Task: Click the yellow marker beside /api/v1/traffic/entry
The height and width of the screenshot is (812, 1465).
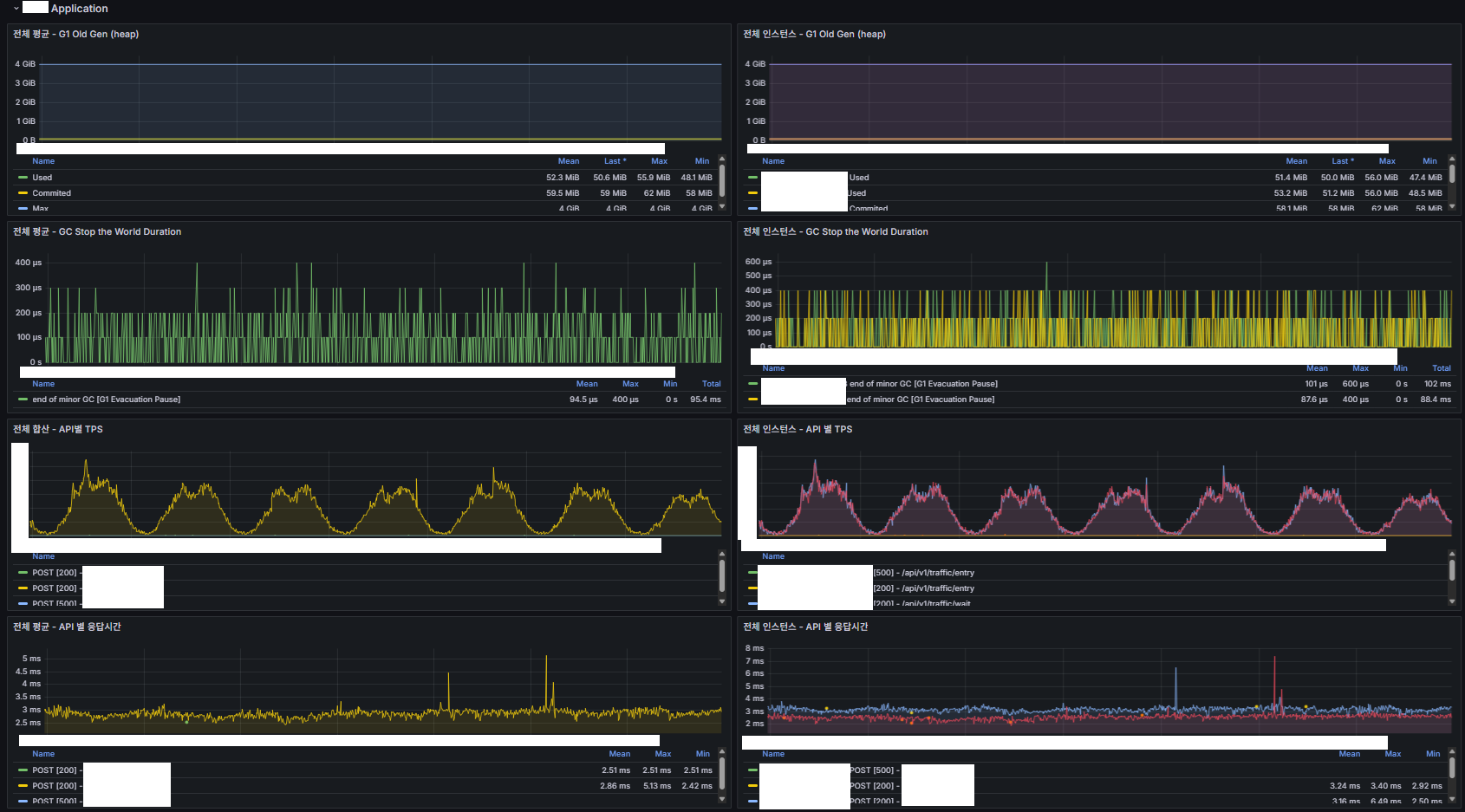Action: pos(752,588)
